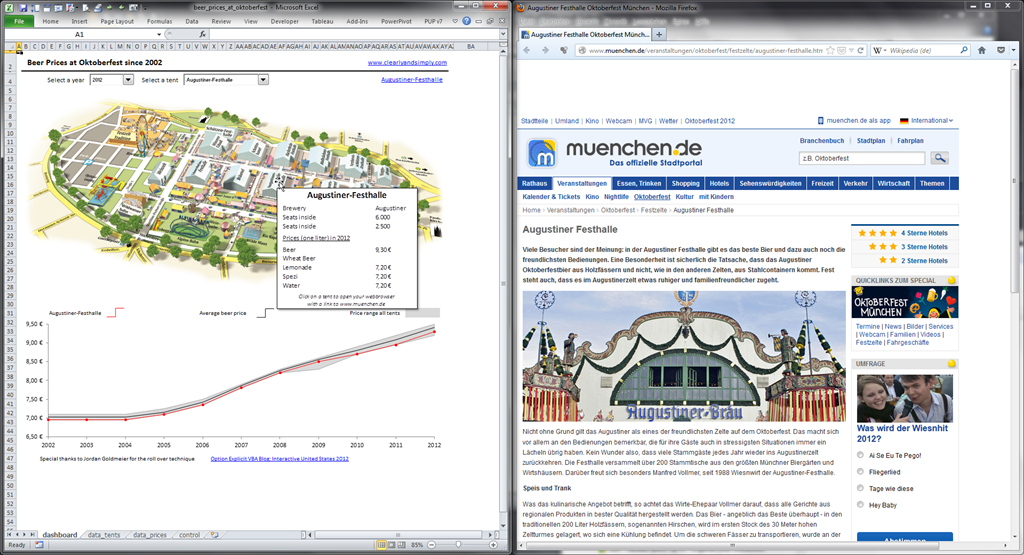Select the 'Hey Baby' radio option

tap(860, 504)
